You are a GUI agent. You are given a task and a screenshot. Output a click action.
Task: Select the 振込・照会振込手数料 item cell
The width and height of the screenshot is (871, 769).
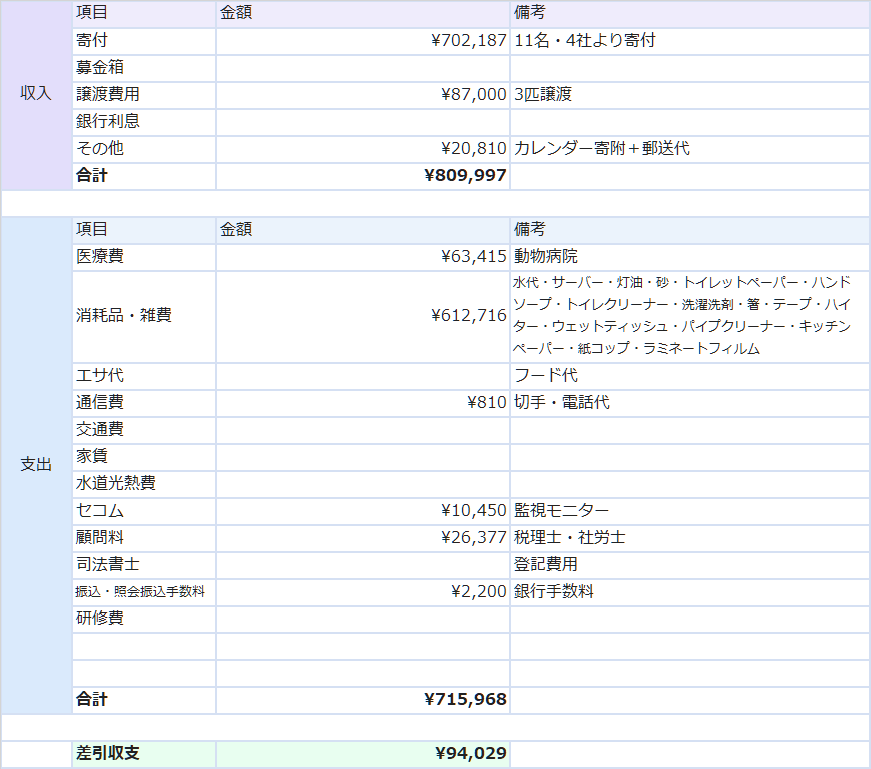point(144,592)
